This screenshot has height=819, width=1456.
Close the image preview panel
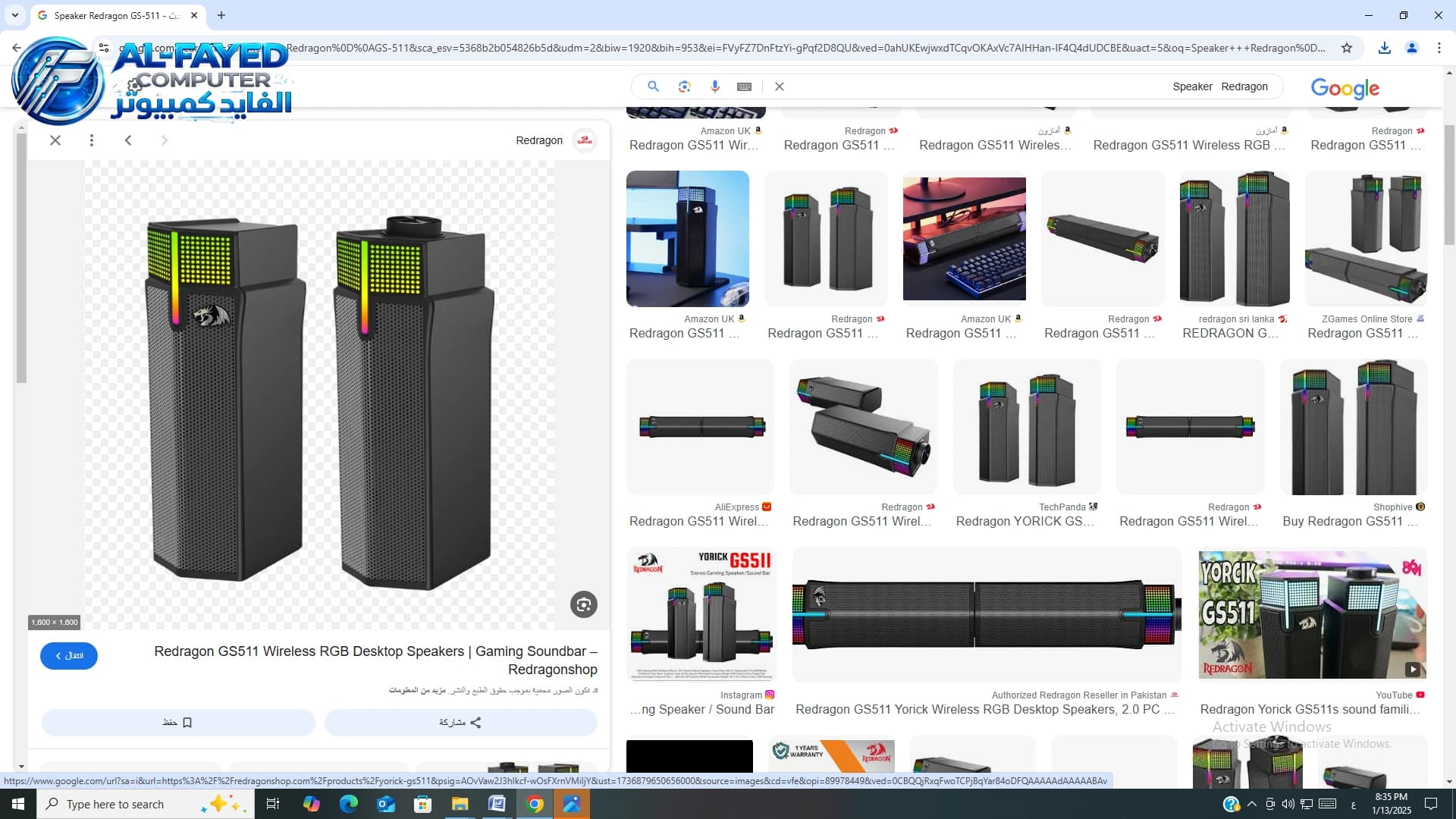55,140
